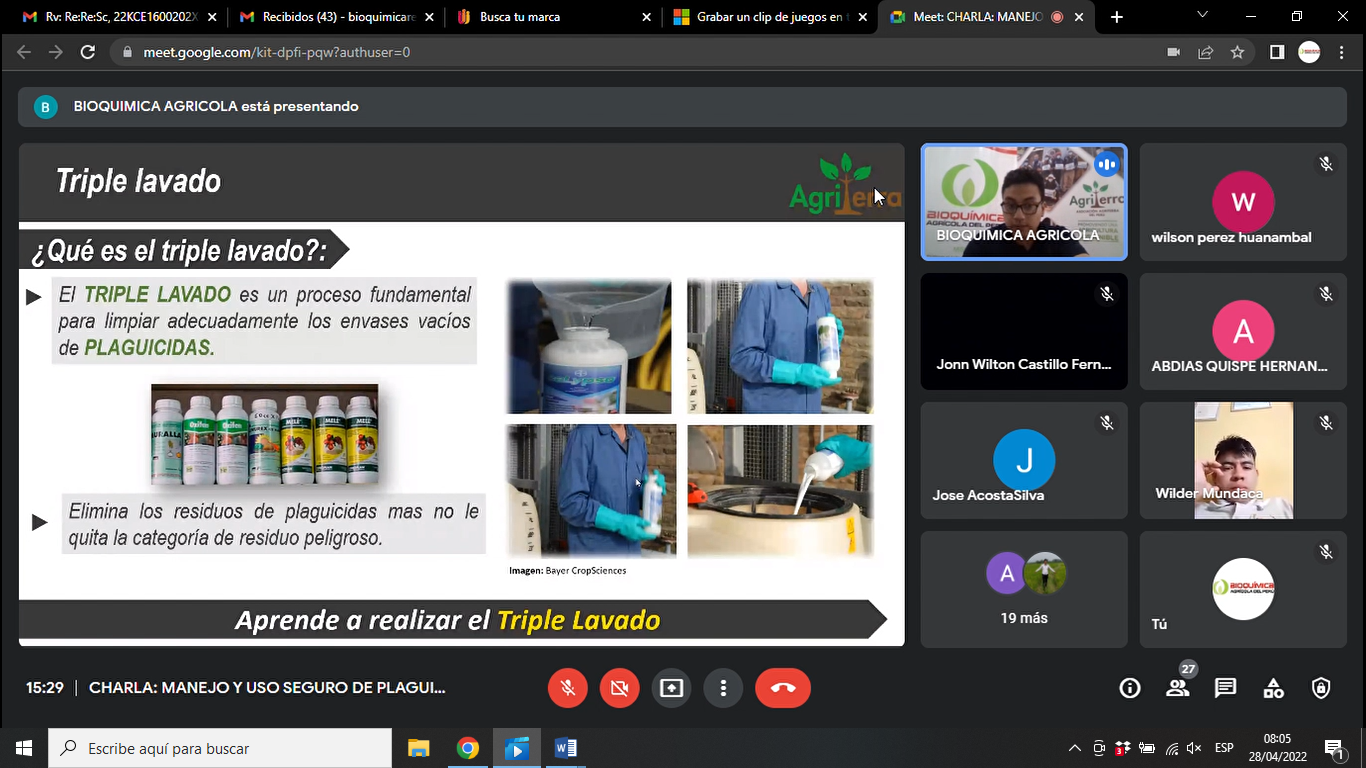Open Chrome side panel icon
Viewport: 1366px width, 768px height.
pos(1277,52)
